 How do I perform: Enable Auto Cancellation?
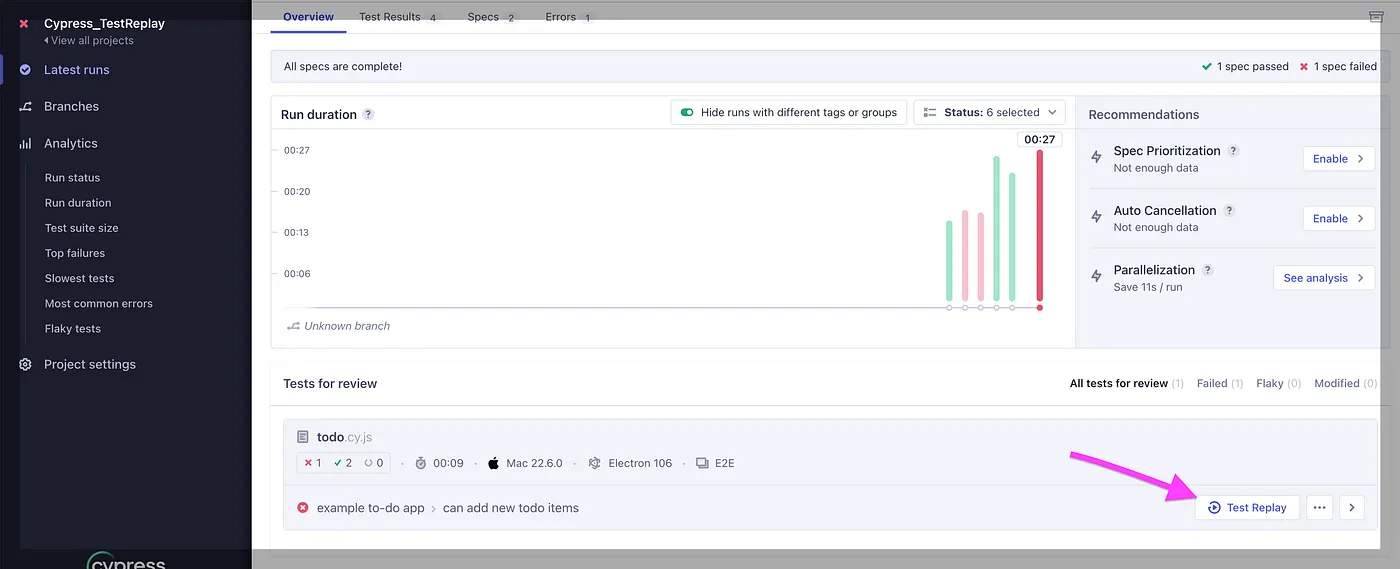pos(1339,218)
